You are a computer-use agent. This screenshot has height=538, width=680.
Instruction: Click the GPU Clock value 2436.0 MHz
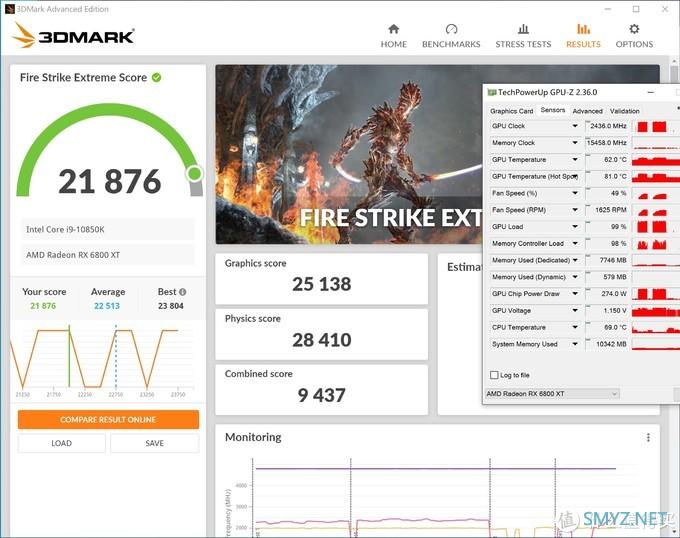point(607,126)
